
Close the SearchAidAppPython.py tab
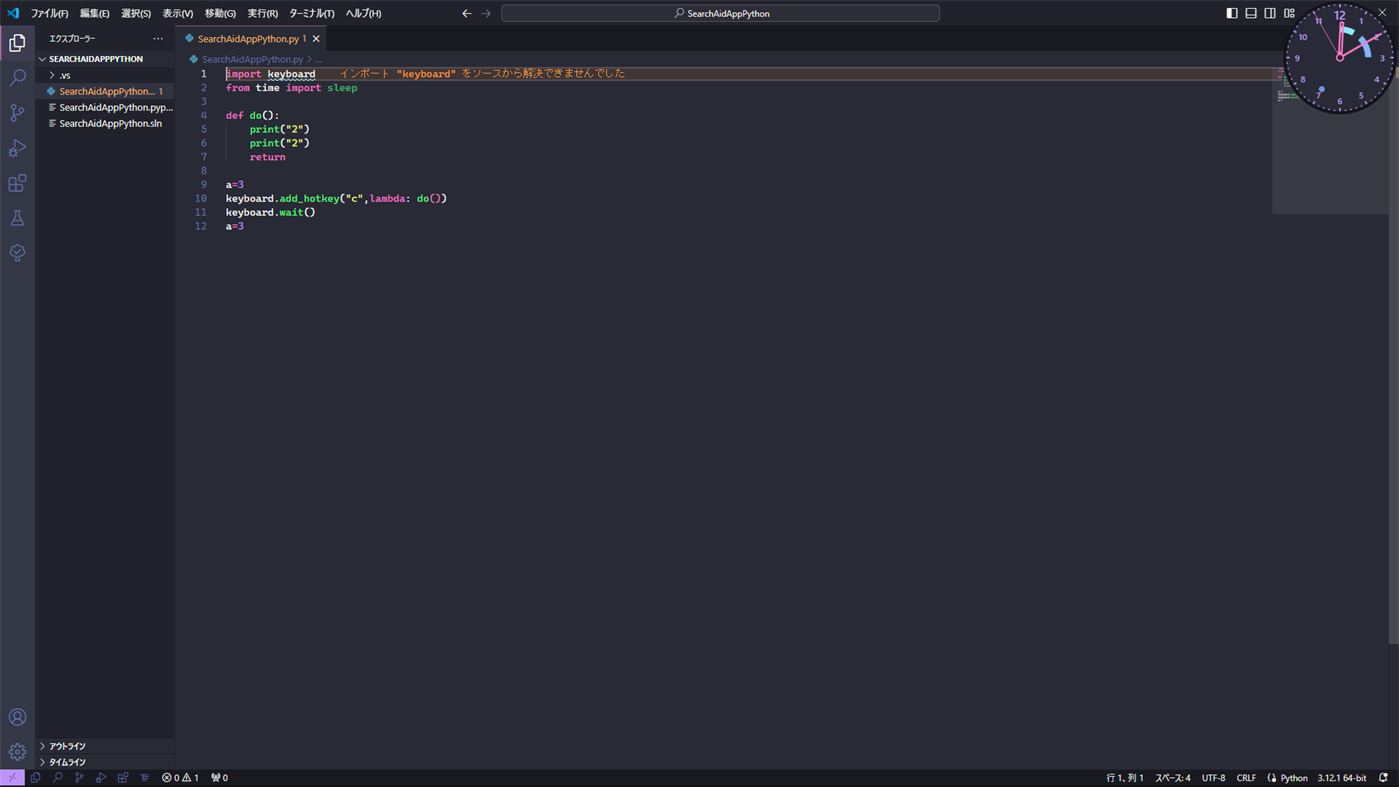click(x=316, y=39)
